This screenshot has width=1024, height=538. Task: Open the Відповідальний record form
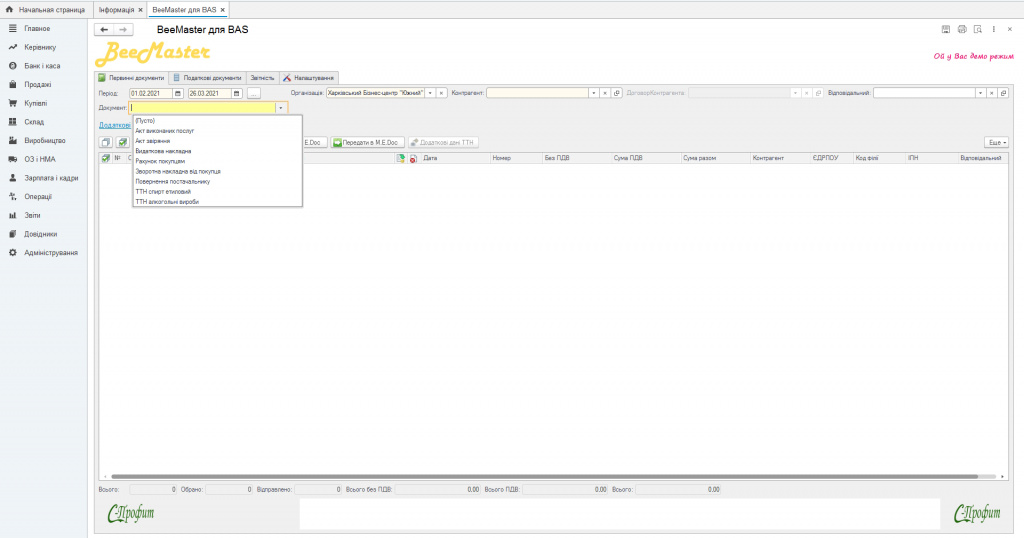pos(1004,93)
